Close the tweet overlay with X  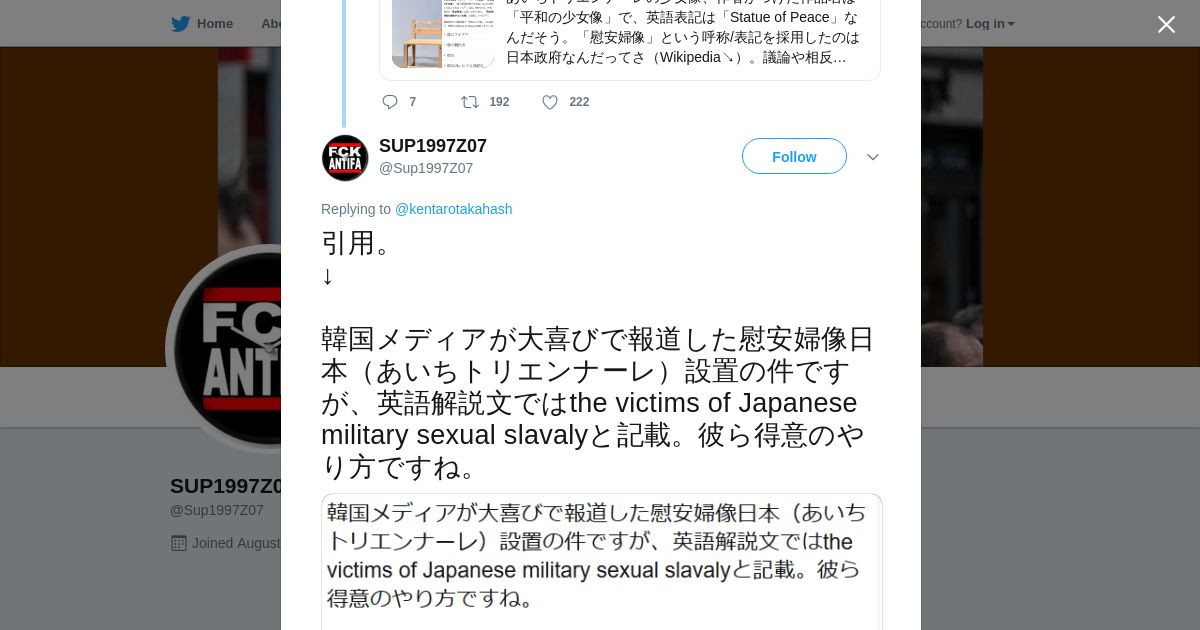tap(1166, 24)
